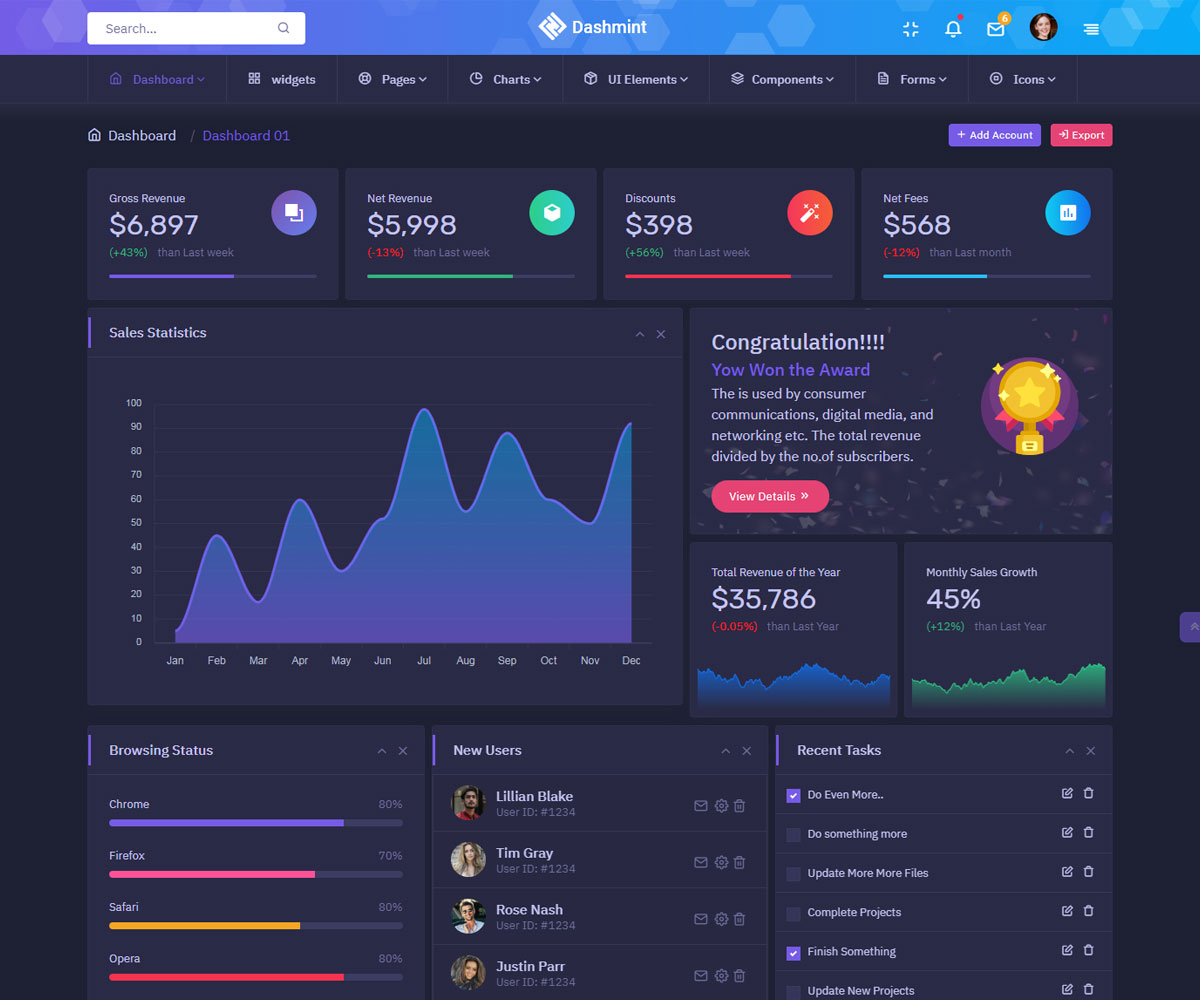Go to the widgets menu item
This screenshot has height=1000, width=1200.
(282, 79)
